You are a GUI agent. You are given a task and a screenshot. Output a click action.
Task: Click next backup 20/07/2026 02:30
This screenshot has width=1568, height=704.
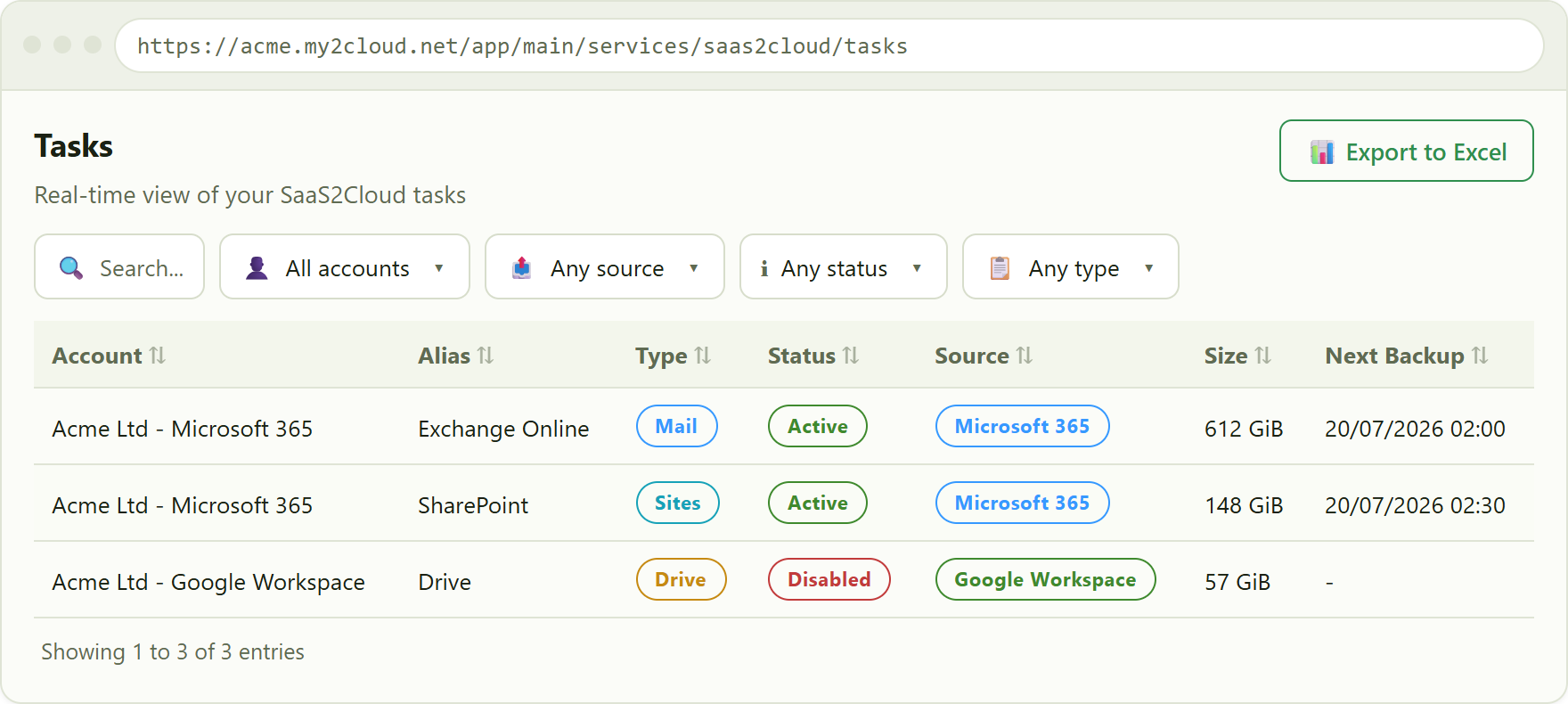click(1415, 505)
